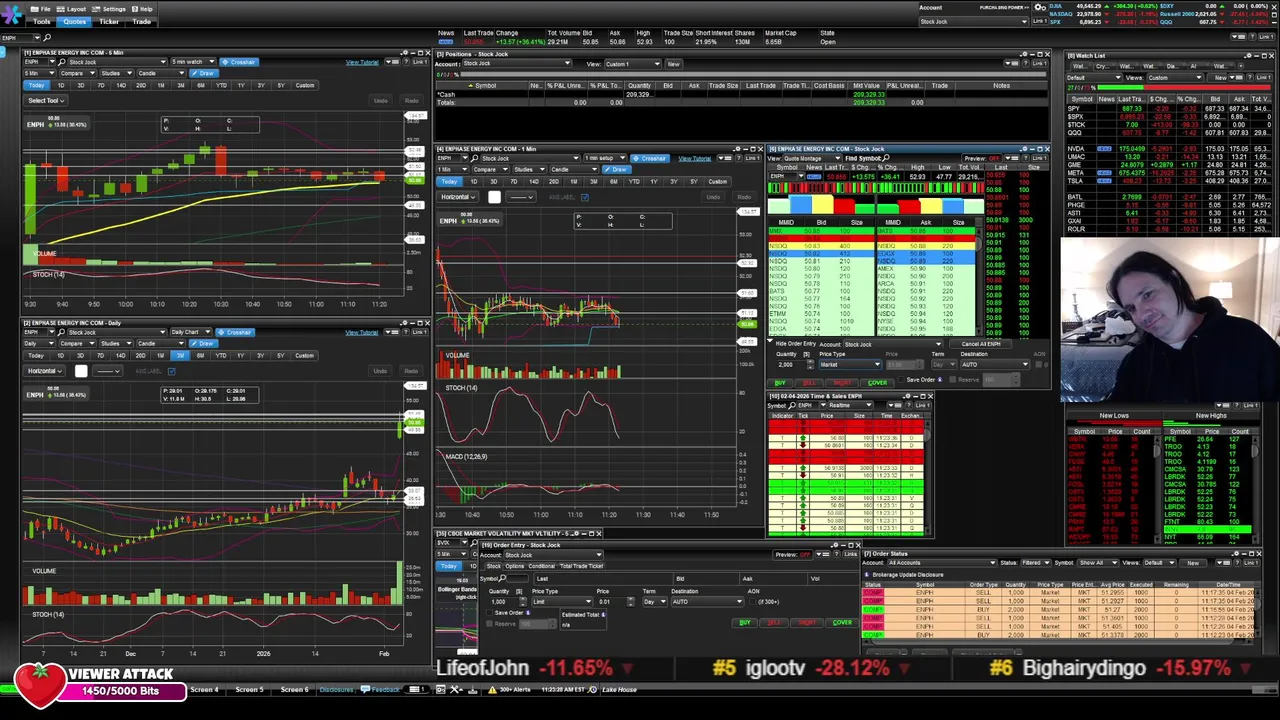The height and width of the screenshot is (720, 1280).
Task: Switch to the Trade tab
Action: 142,21
